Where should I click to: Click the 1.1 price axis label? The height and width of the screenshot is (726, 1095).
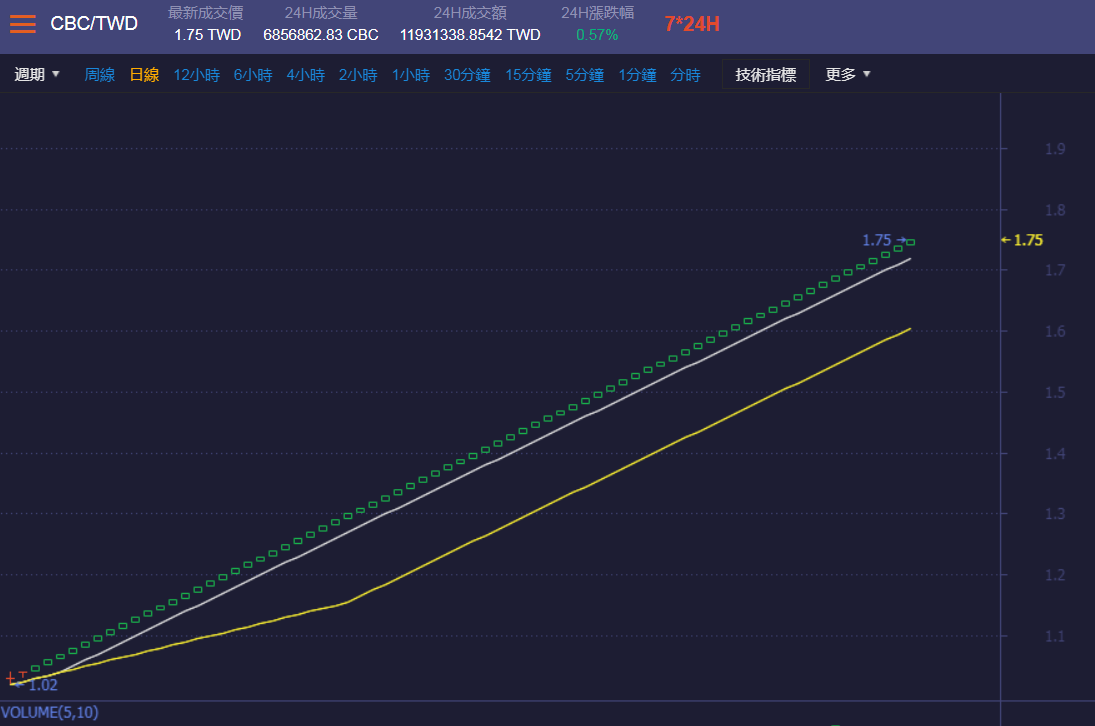coord(1055,636)
